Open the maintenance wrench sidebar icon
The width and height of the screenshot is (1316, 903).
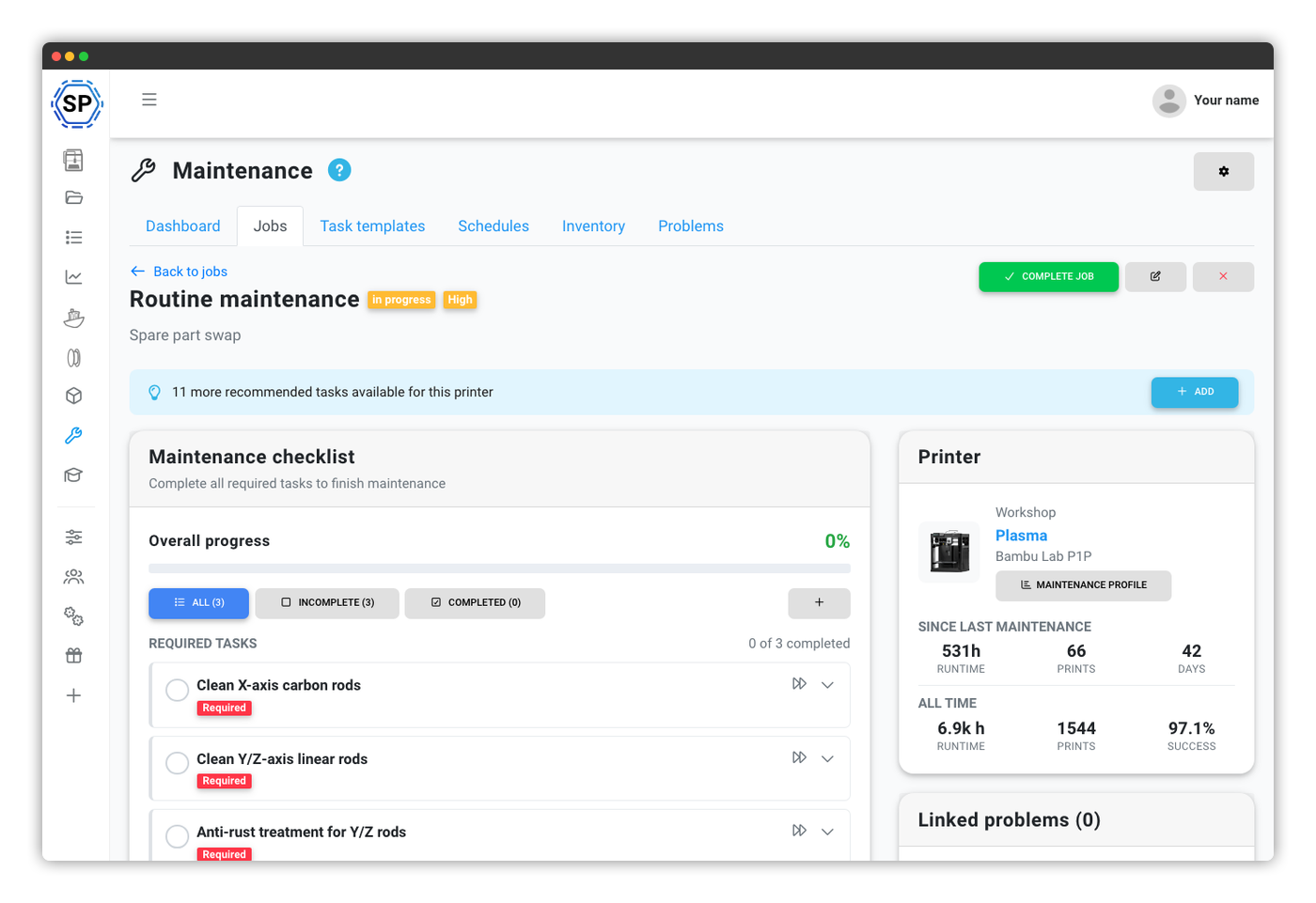click(x=73, y=436)
